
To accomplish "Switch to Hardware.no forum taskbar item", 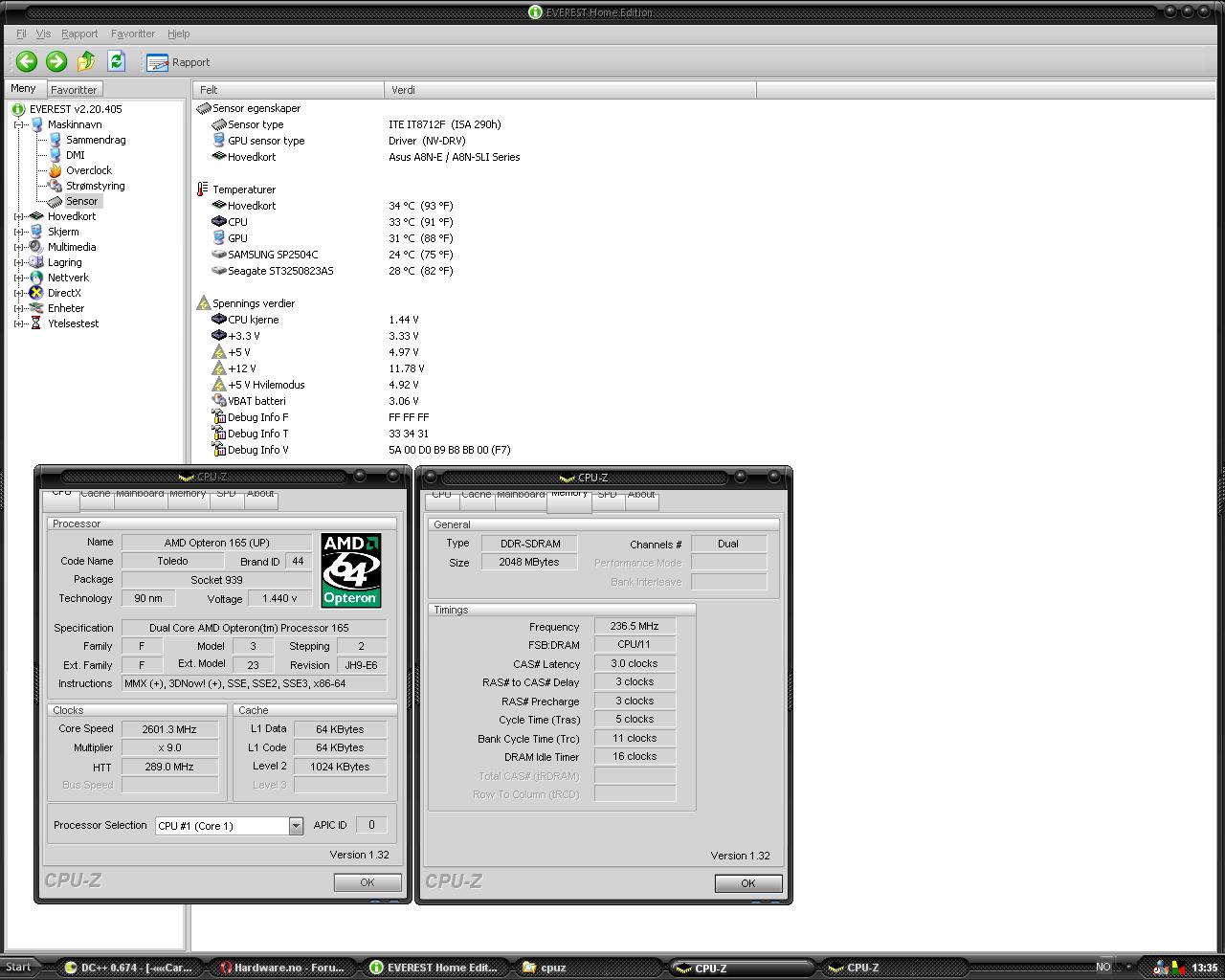I will pos(282,968).
